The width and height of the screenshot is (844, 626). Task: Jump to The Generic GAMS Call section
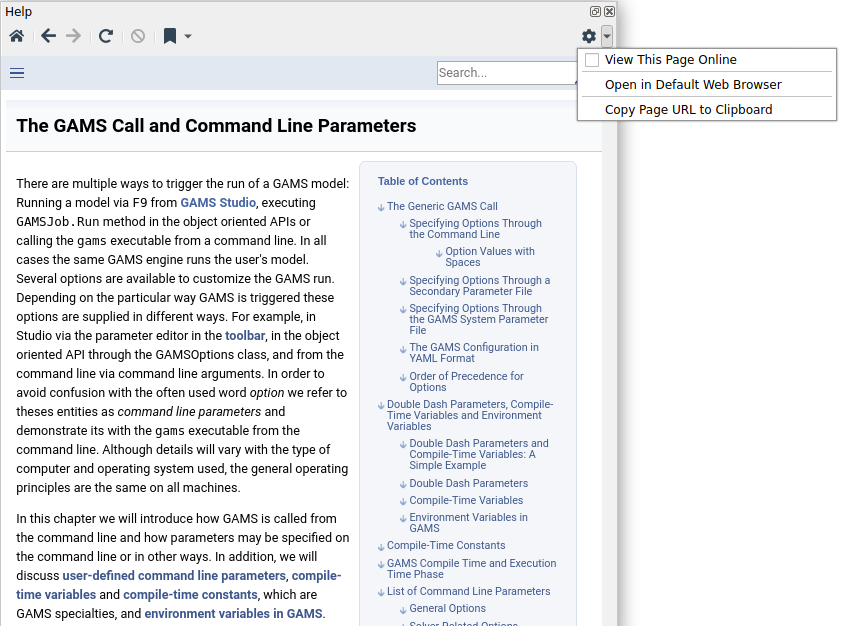tap(442, 206)
